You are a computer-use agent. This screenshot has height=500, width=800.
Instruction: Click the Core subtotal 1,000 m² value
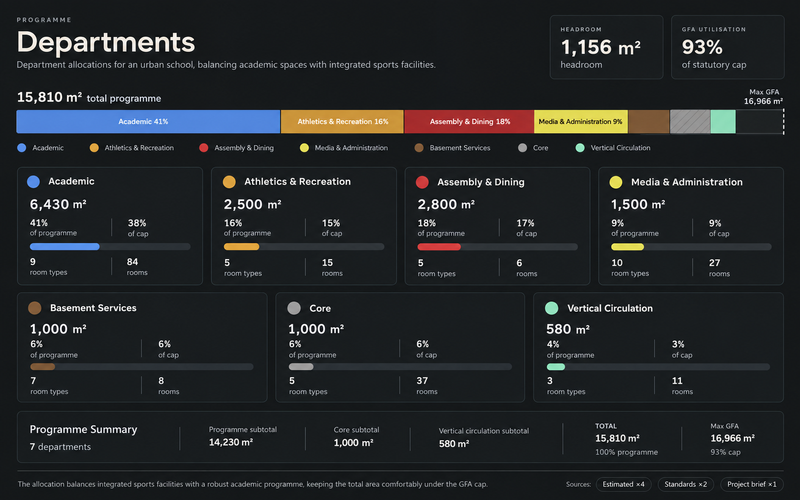pos(353,443)
